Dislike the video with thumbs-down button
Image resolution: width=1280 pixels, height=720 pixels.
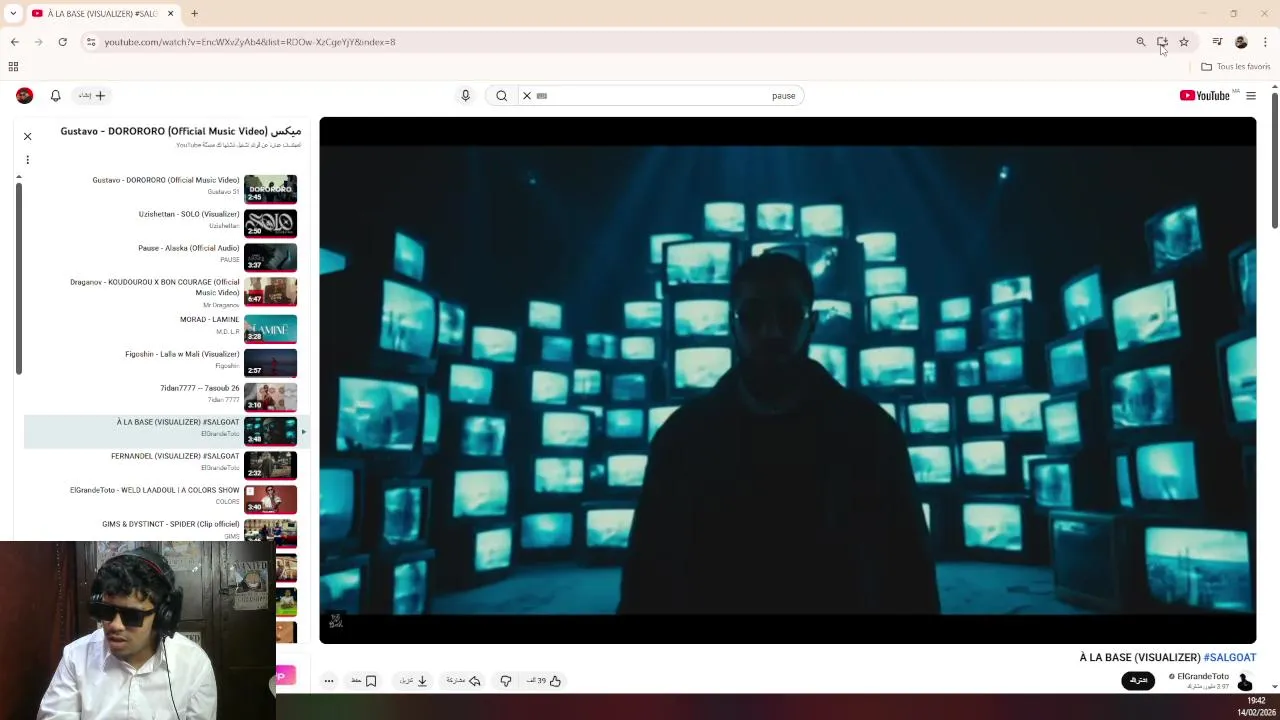click(506, 681)
